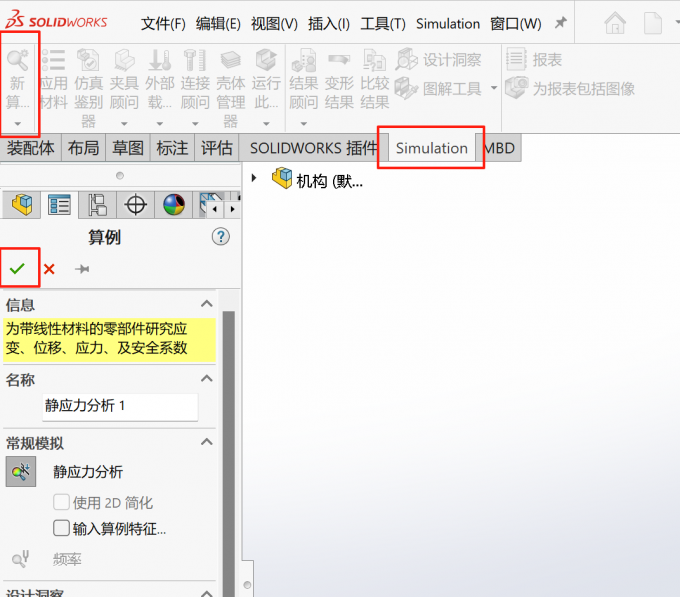Open the 外部载 dropdown arrow
Image resolution: width=680 pixels, height=597 pixels.
160,124
